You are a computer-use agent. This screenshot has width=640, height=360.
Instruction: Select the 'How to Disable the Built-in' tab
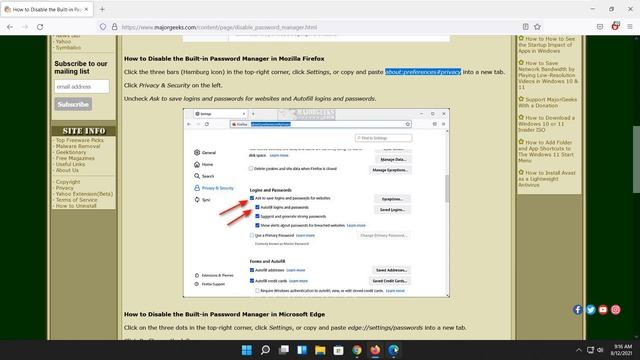tap(47, 9)
